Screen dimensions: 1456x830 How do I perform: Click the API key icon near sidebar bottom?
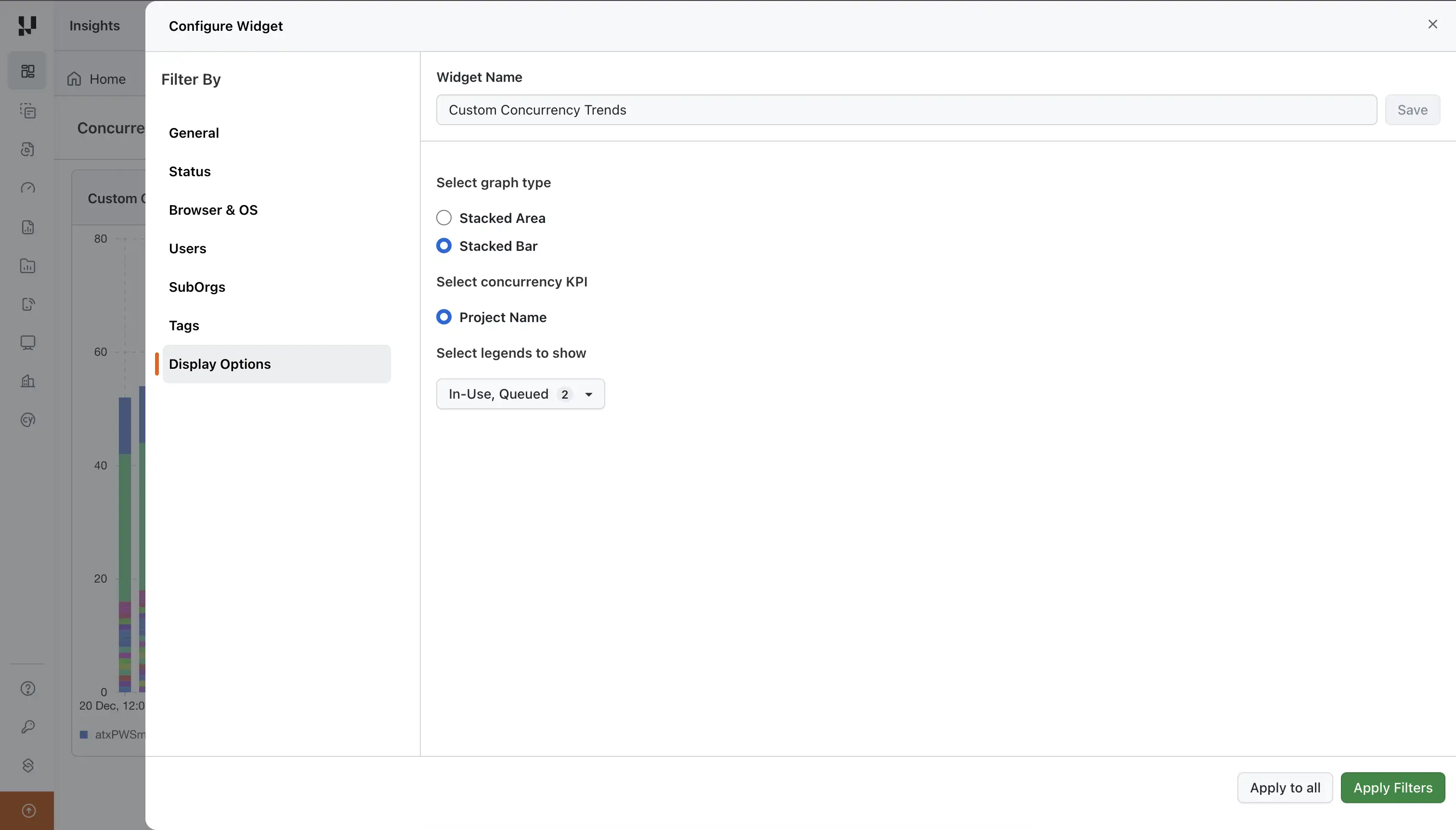coord(27,726)
